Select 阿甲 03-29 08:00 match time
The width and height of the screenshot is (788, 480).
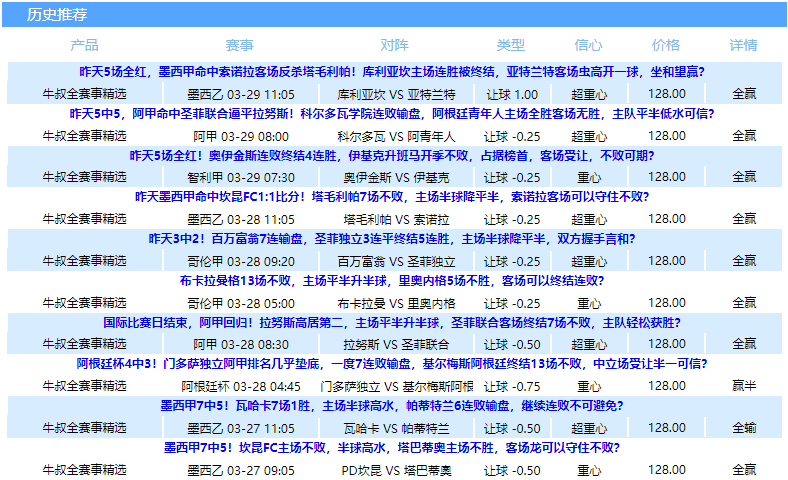(241, 136)
